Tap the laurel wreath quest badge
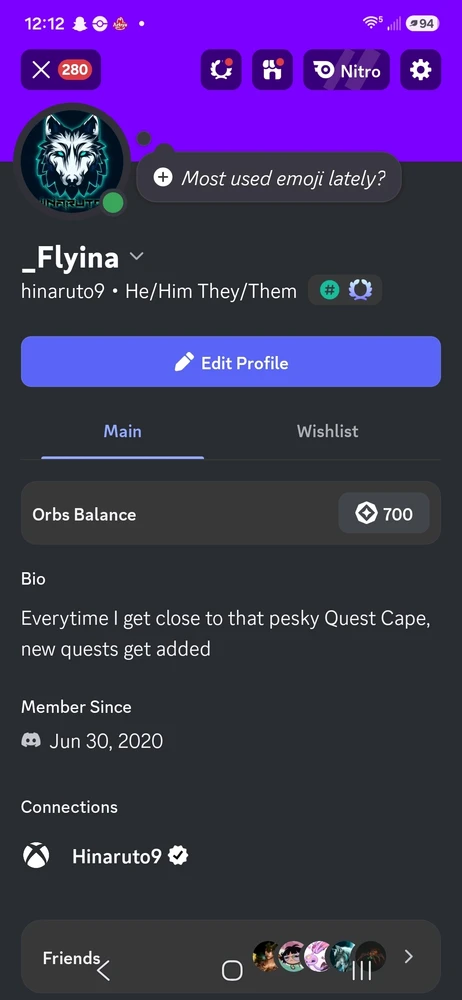462x1000 pixels. [x=360, y=291]
